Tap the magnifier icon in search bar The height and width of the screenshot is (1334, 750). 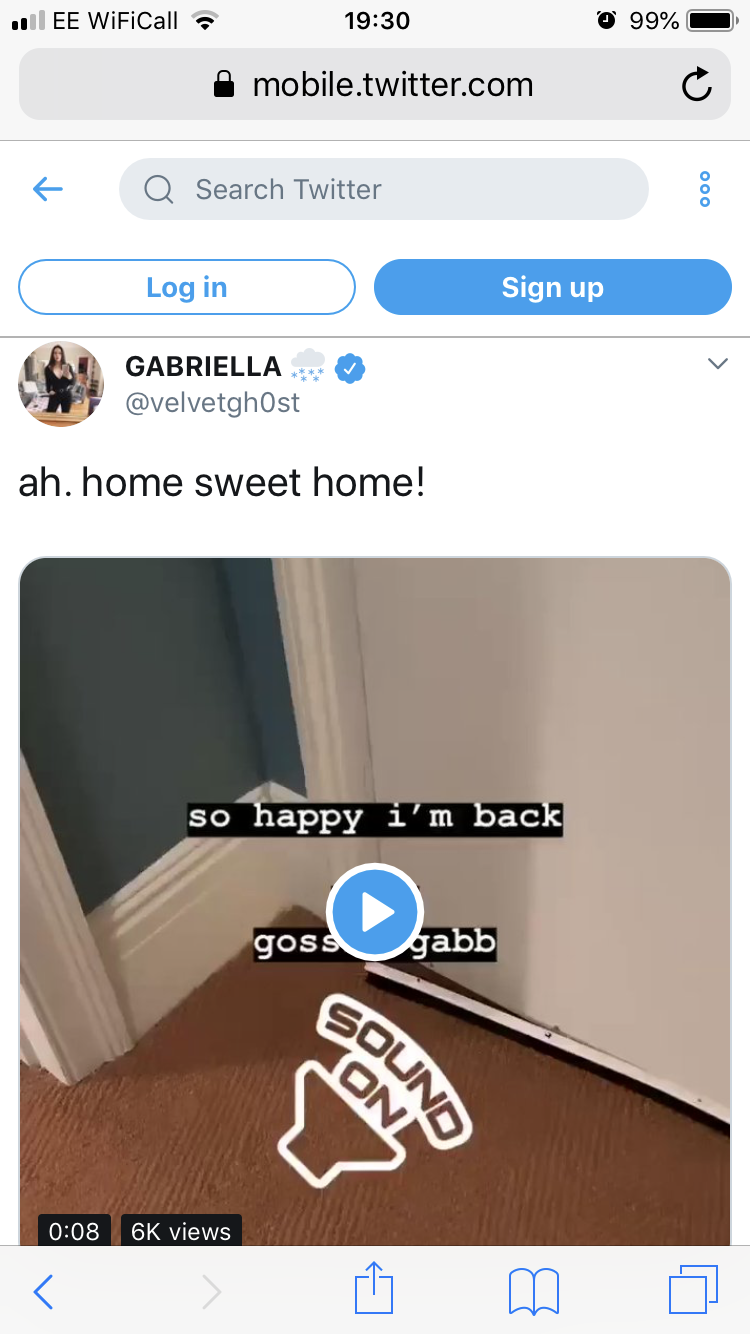159,189
